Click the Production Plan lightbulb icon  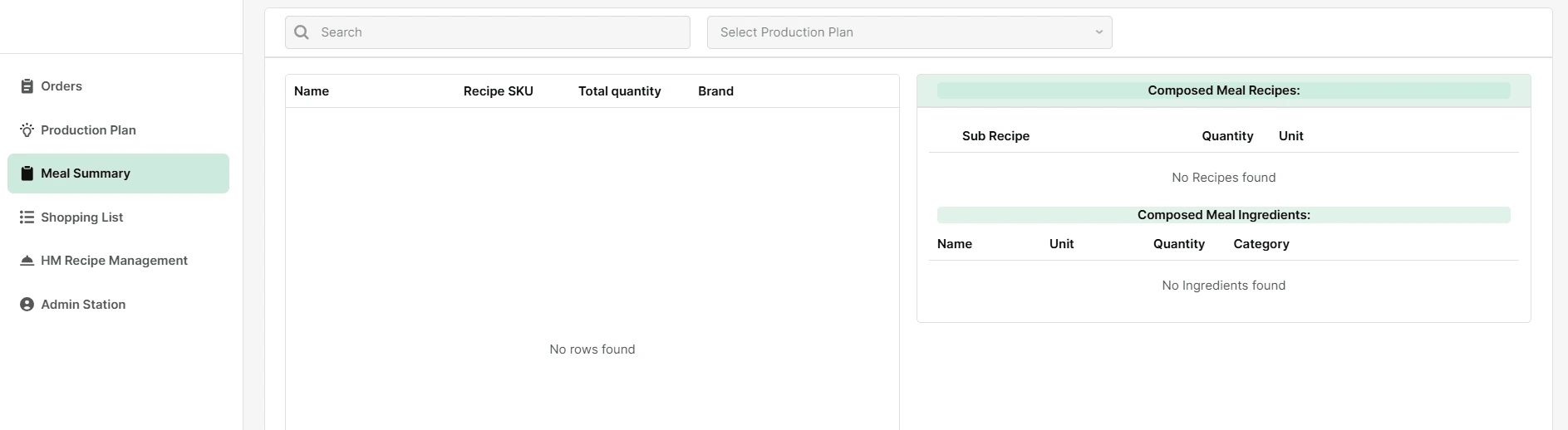27,130
